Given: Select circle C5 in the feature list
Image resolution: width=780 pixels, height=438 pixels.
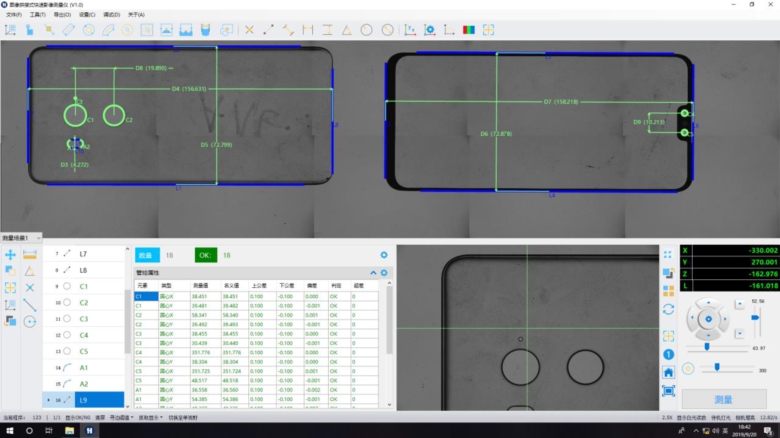Looking at the screenshot, I should tap(84, 351).
